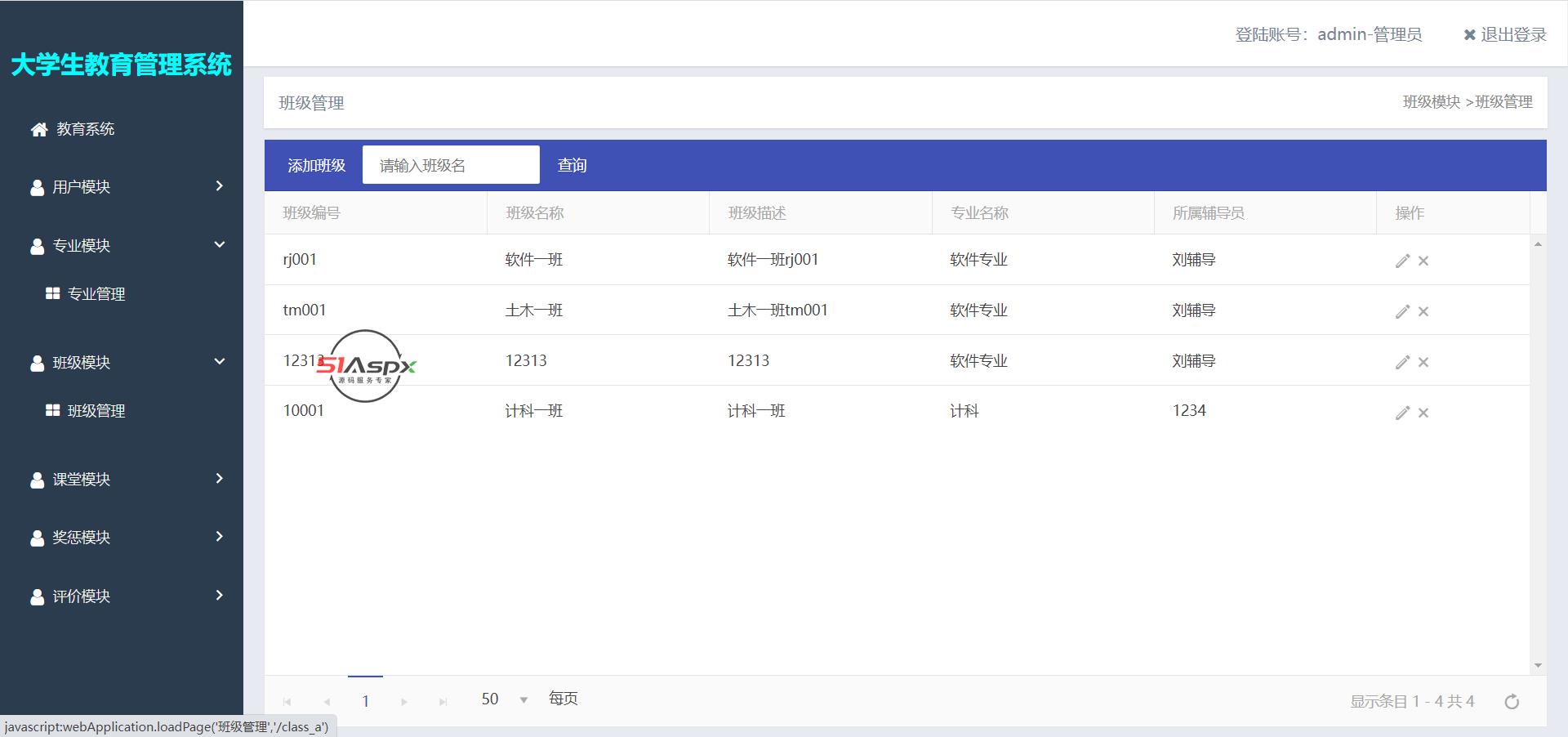Edit the 10001 class entry

[1402, 413]
